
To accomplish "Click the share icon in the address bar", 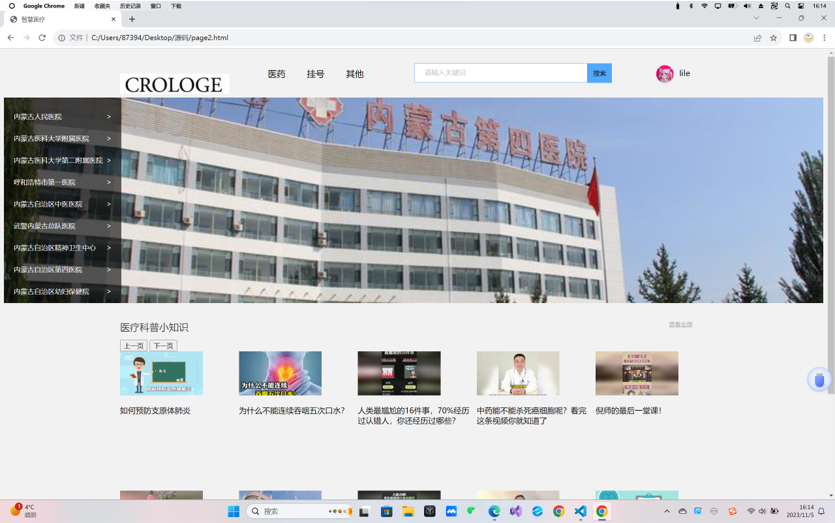I will pyautogui.click(x=757, y=38).
